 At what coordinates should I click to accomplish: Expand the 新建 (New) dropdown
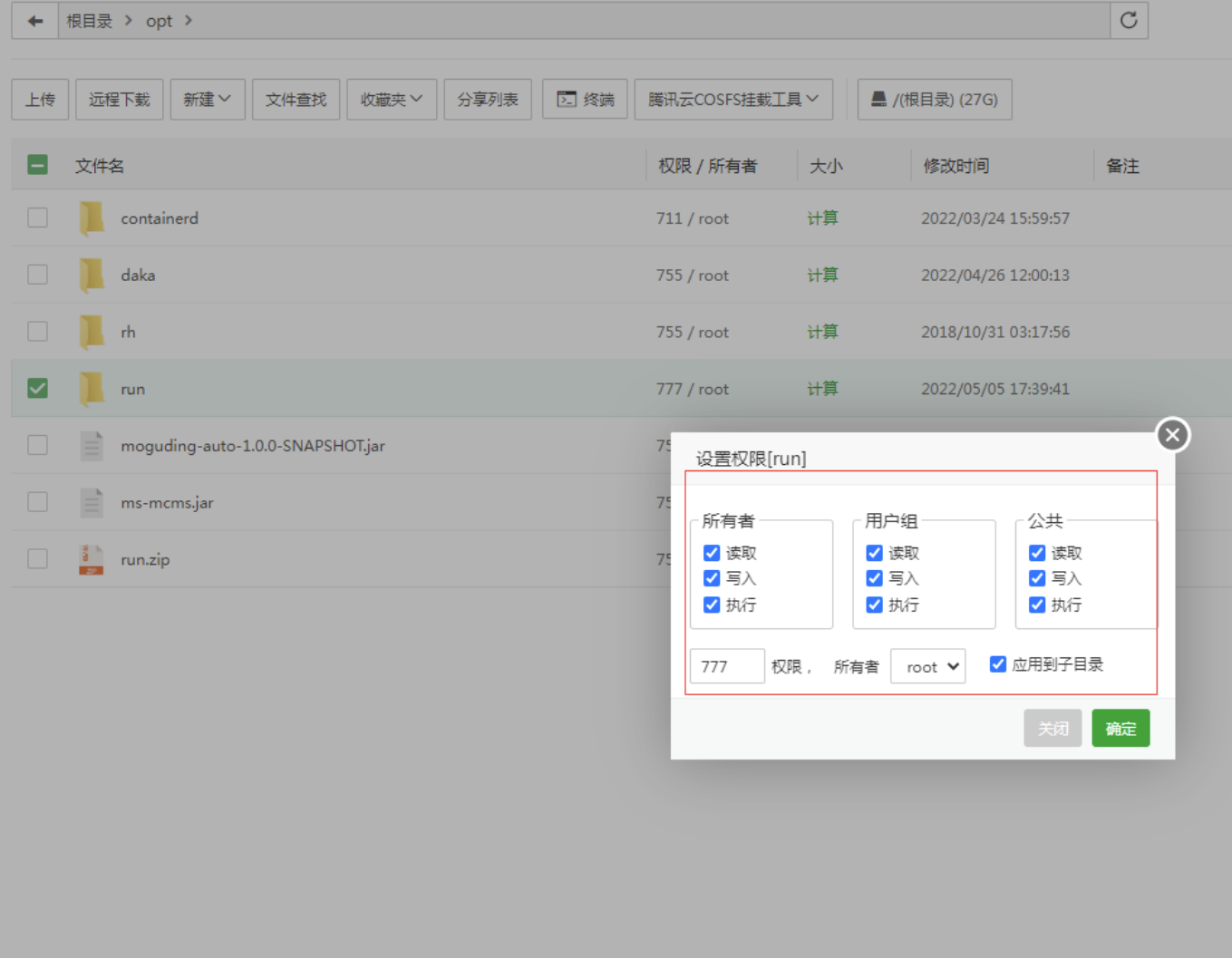207,100
